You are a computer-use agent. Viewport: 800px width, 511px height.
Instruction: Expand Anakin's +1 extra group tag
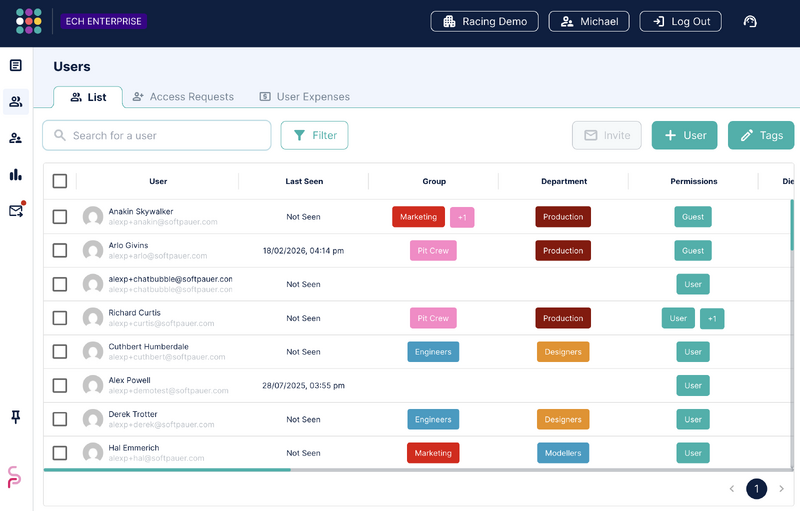462,217
